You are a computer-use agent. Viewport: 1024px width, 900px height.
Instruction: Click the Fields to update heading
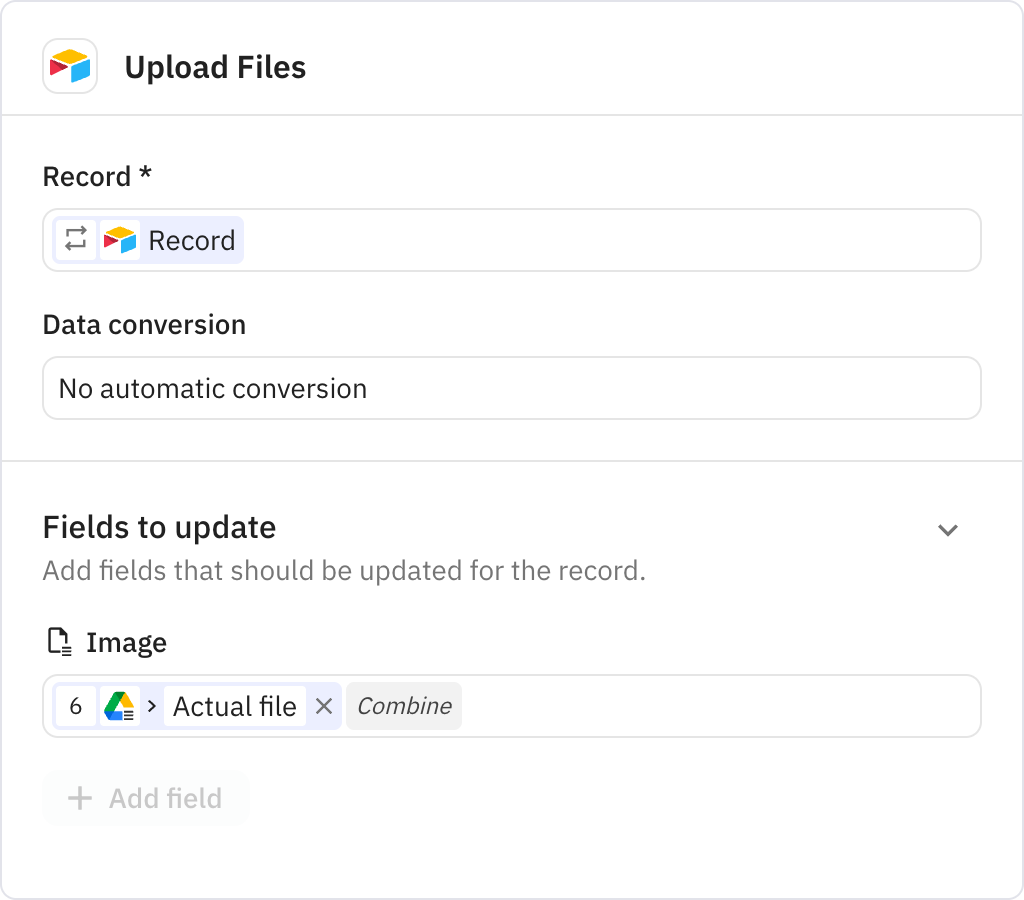point(159,527)
